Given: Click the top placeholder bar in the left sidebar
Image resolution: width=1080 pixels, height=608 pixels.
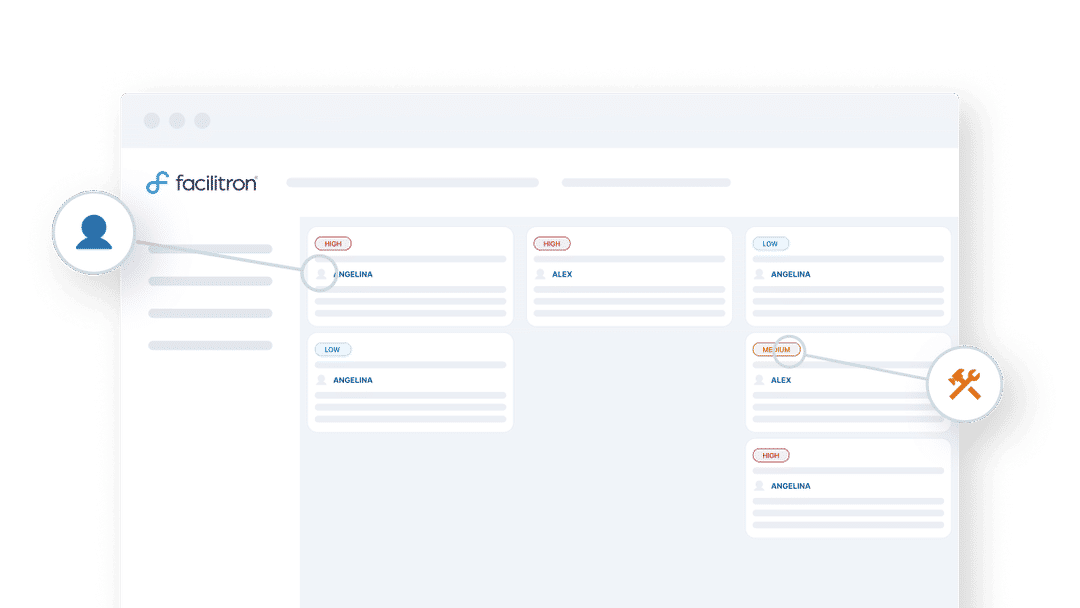Looking at the screenshot, I should pos(210,248).
